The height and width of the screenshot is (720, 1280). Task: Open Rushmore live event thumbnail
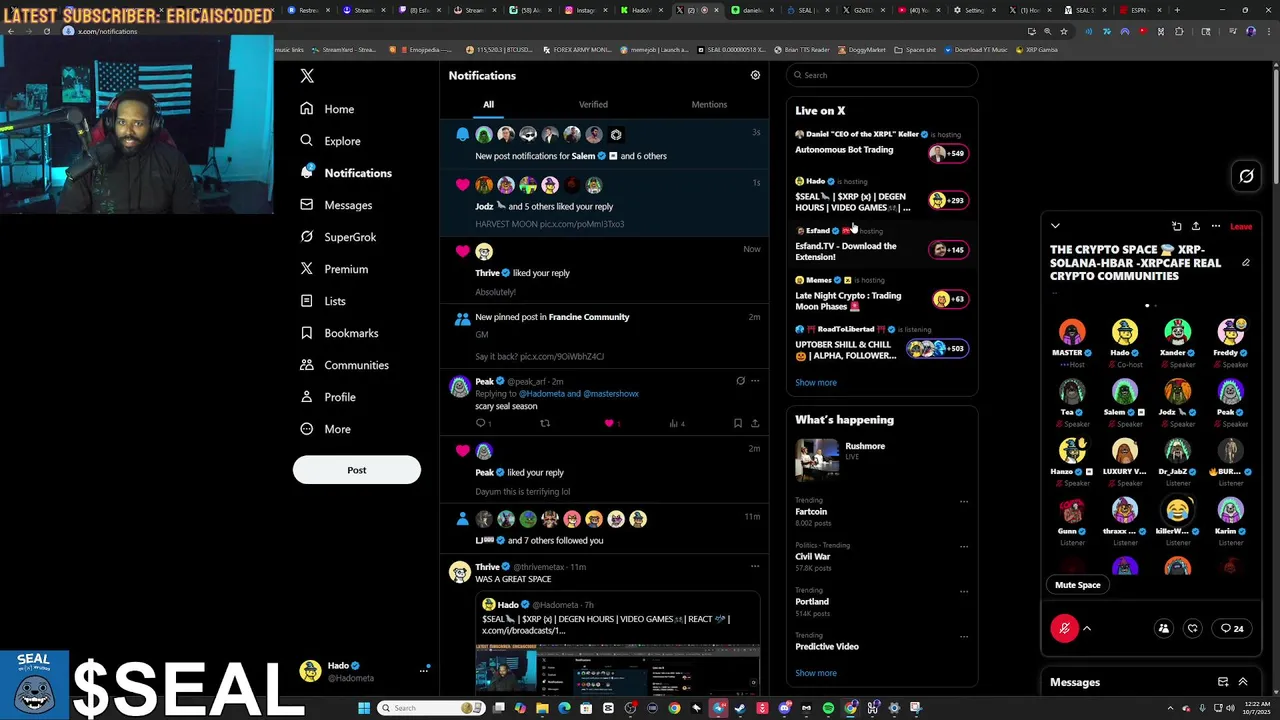pyautogui.click(x=817, y=459)
